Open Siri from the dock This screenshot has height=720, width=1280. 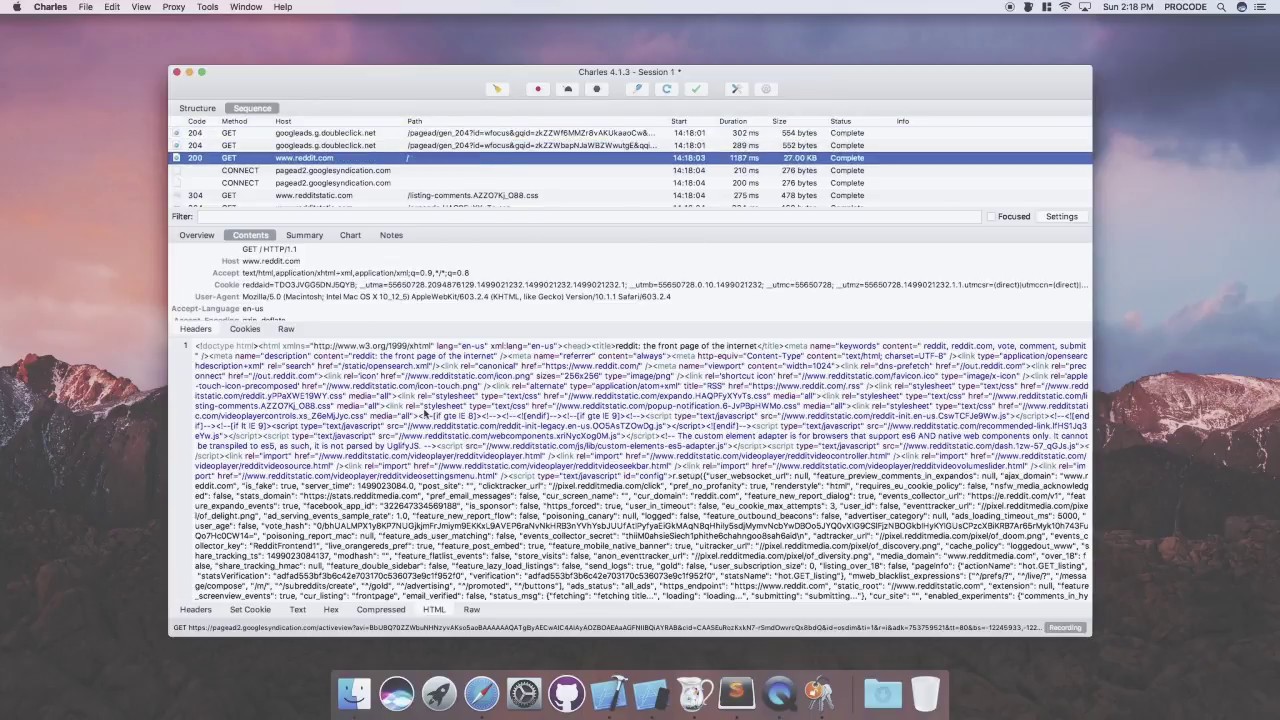(x=397, y=693)
